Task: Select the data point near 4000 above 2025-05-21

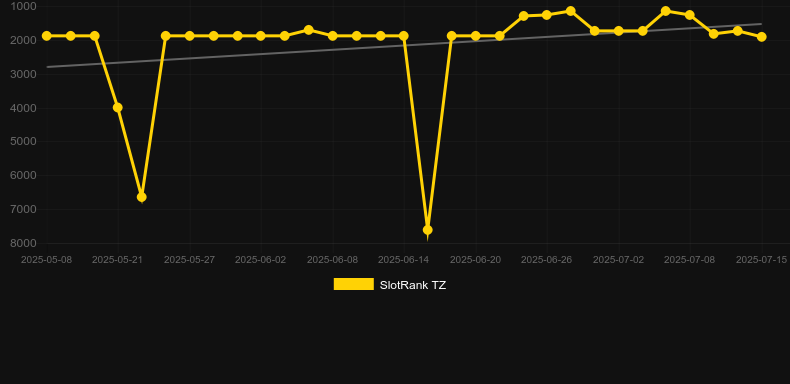Action: coord(117,107)
